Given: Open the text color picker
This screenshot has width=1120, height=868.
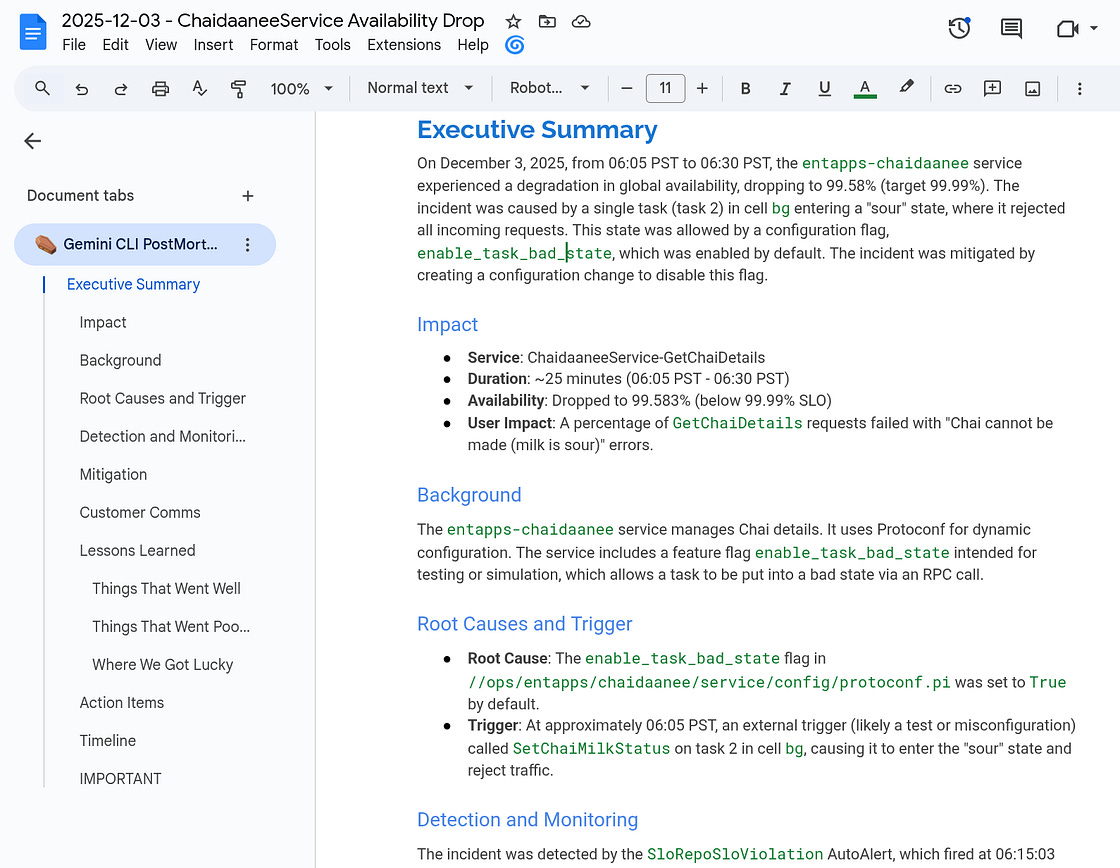Looking at the screenshot, I should click(x=864, y=89).
